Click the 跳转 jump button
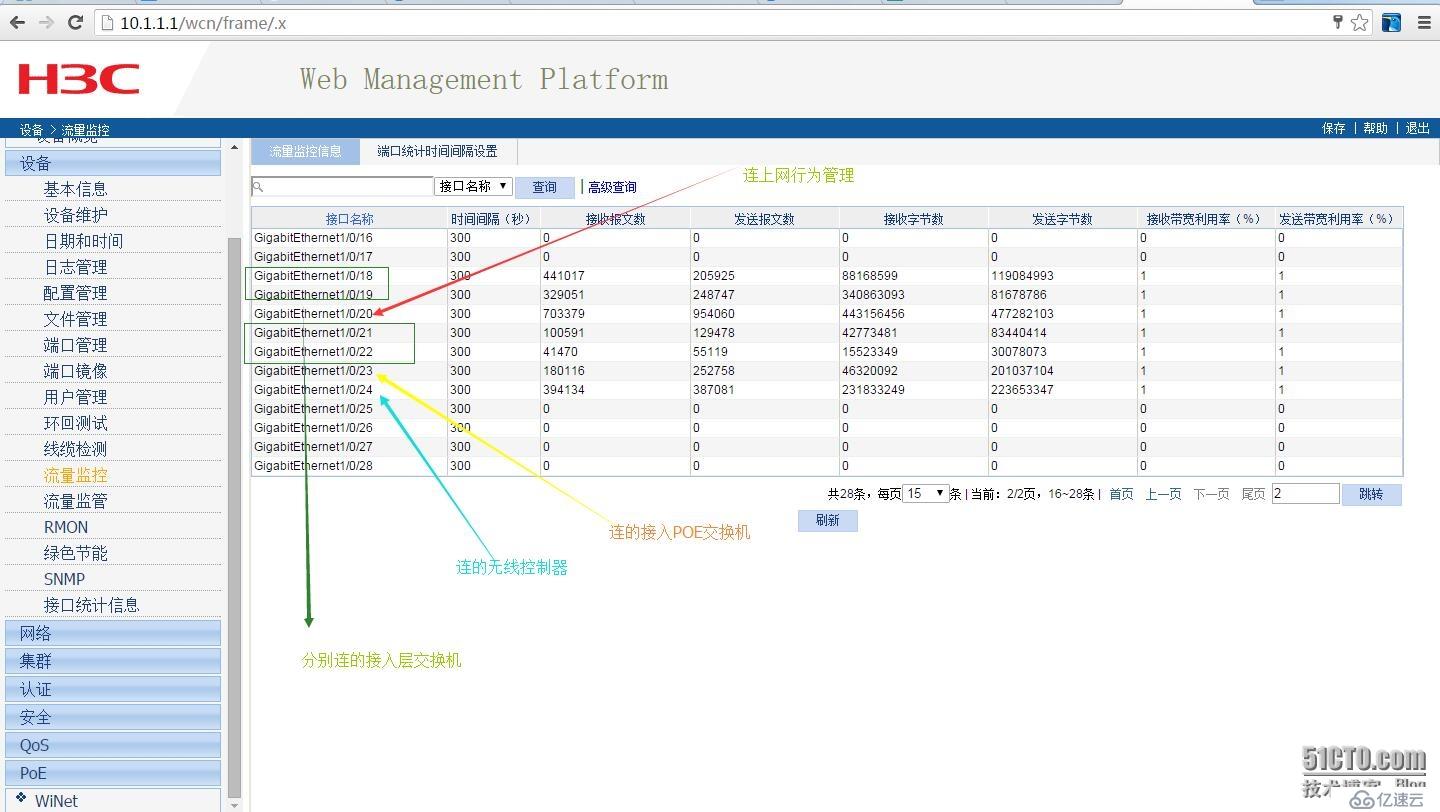 1371,494
